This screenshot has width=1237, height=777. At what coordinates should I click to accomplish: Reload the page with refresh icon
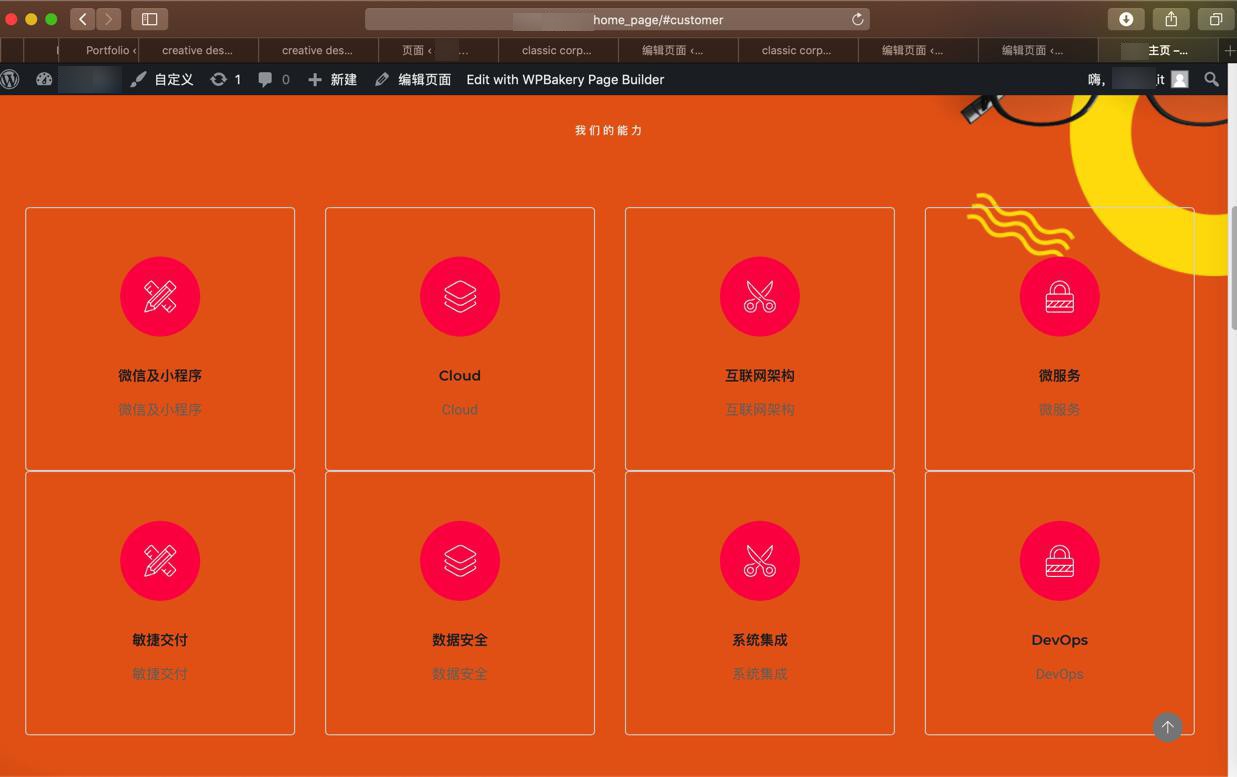[857, 19]
